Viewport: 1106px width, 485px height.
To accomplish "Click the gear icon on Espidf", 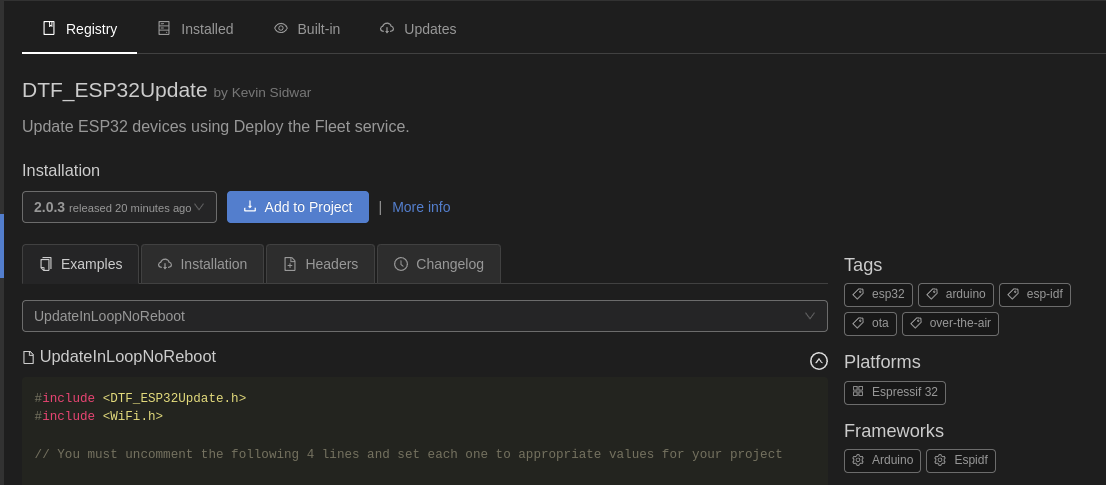I will coord(940,460).
